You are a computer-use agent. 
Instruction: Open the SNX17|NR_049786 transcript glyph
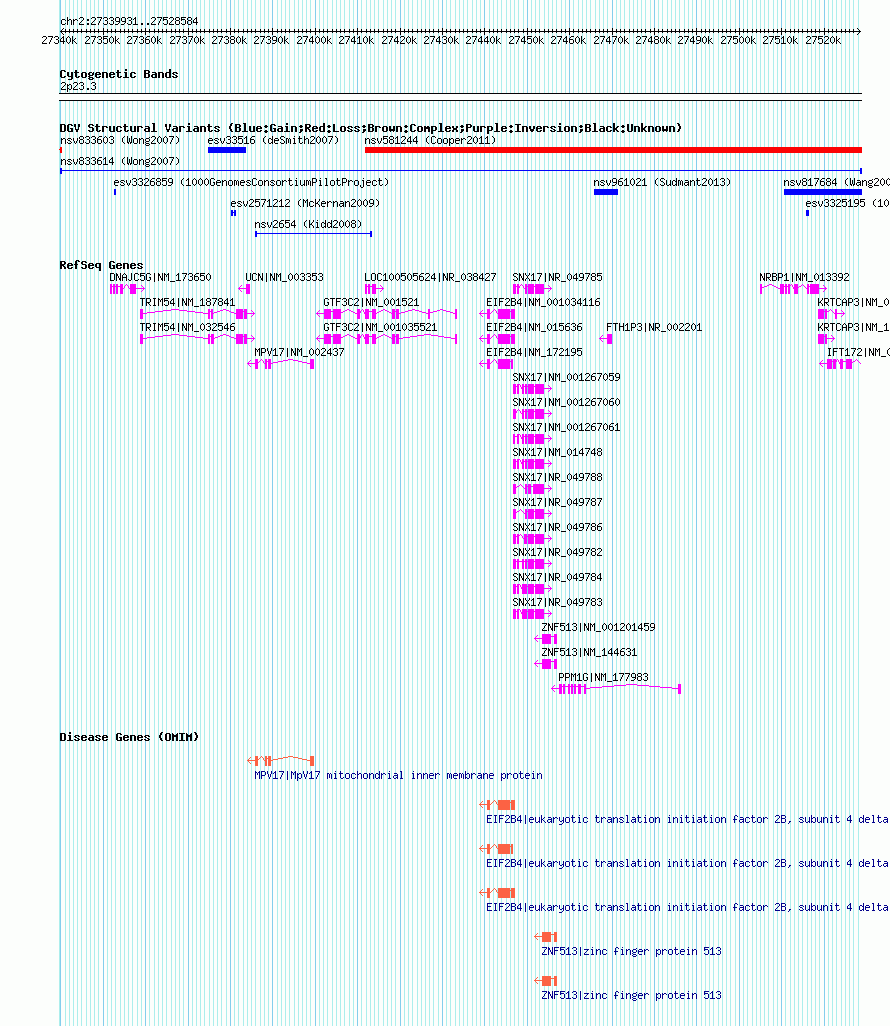(532, 539)
